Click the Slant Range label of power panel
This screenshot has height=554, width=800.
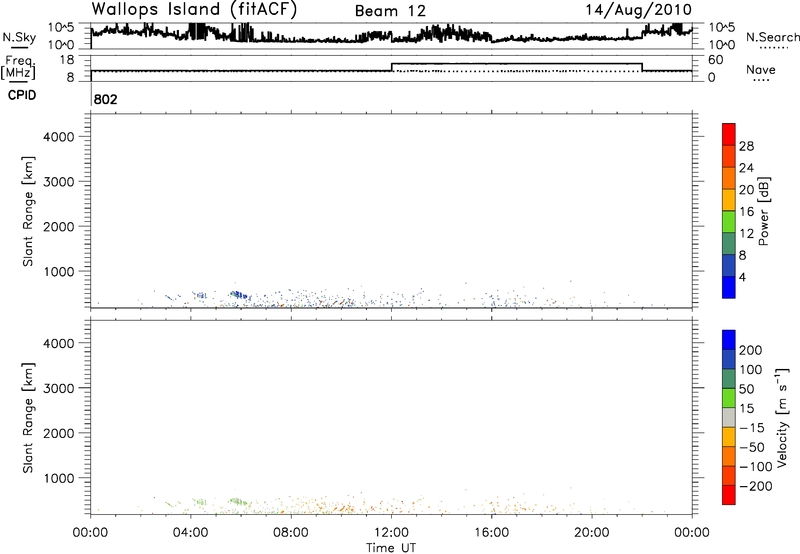(x=28, y=211)
